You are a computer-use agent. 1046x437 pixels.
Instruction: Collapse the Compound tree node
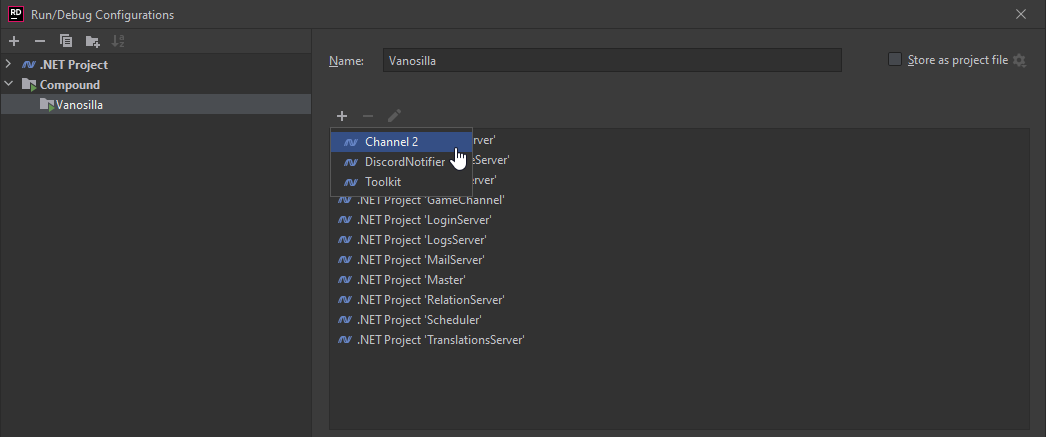pyautogui.click(x=9, y=85)
